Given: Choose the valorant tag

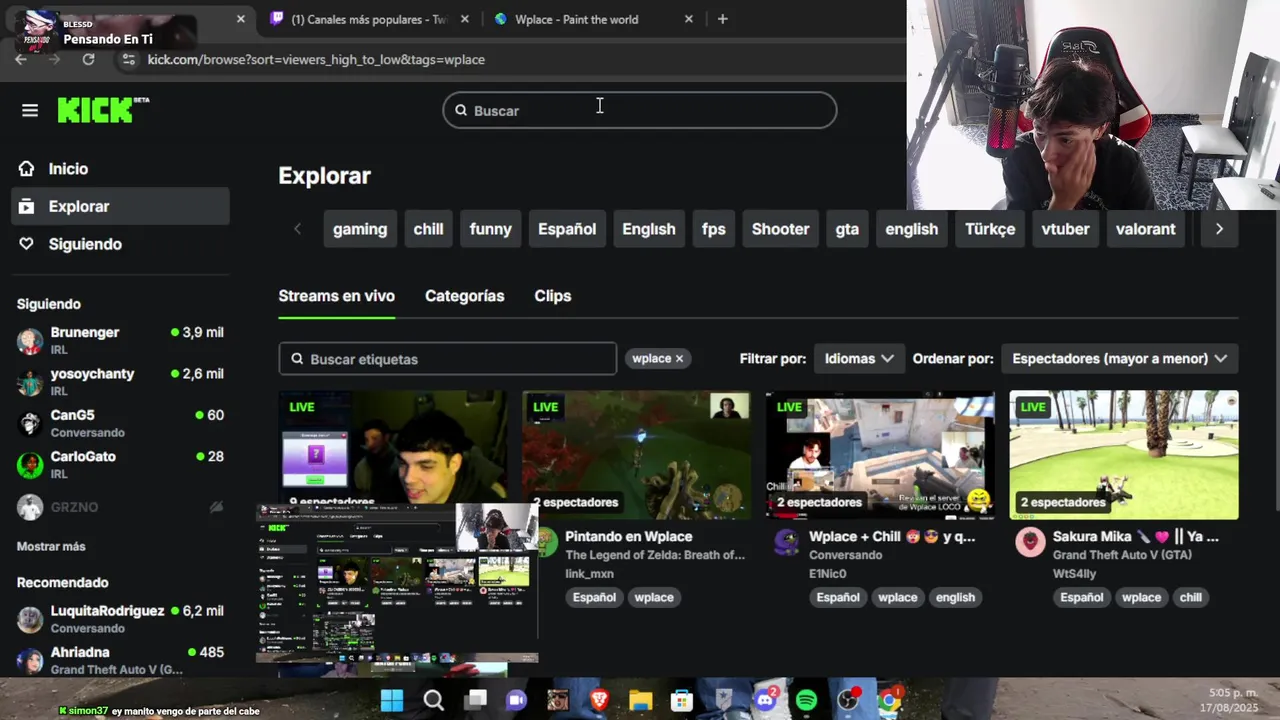Looking at the screenshot, I should tap(1146, 229).
